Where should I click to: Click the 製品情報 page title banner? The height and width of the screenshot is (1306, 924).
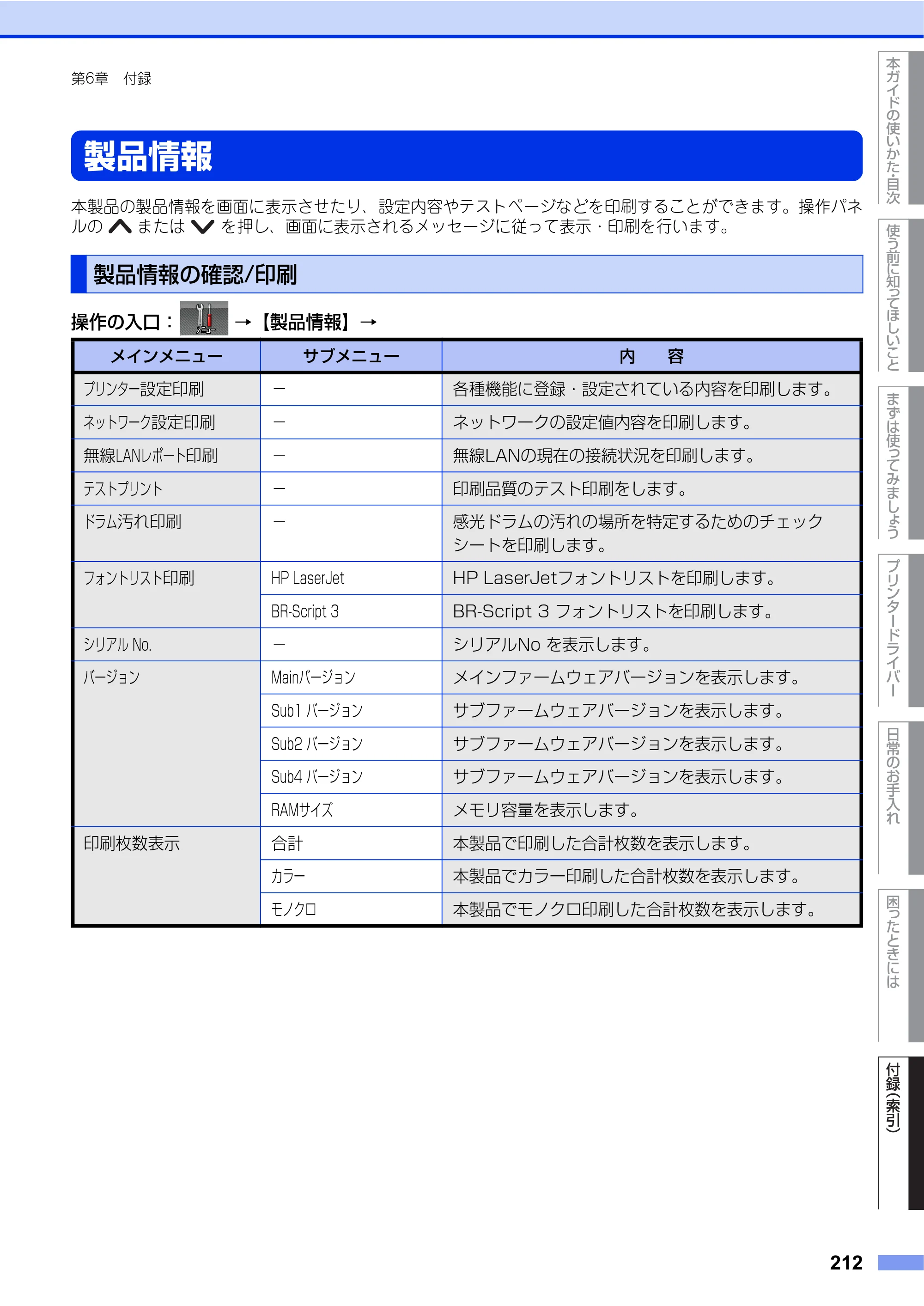[x=467, y=156]
